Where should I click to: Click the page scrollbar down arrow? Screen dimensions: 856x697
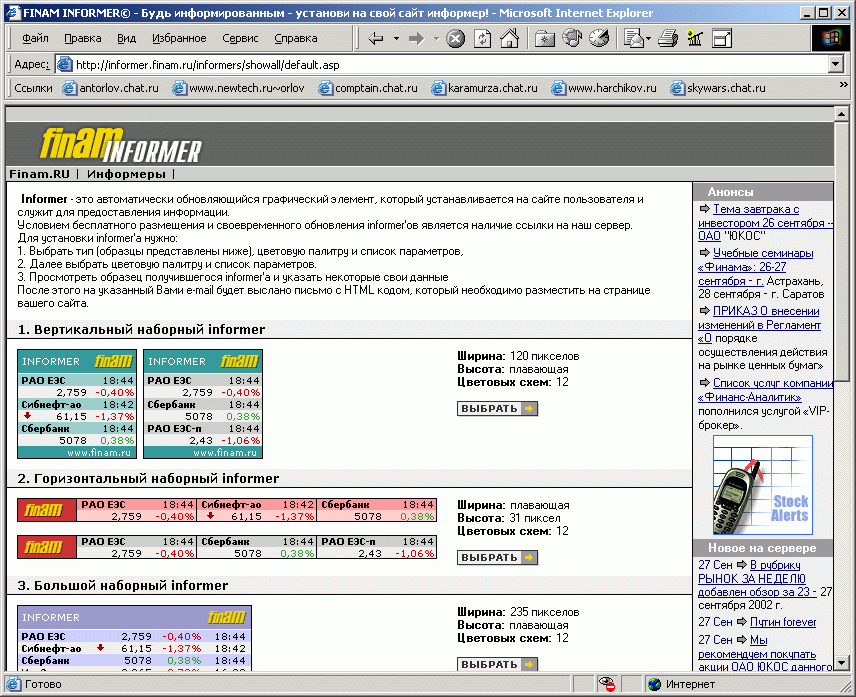tap(841, 663)
